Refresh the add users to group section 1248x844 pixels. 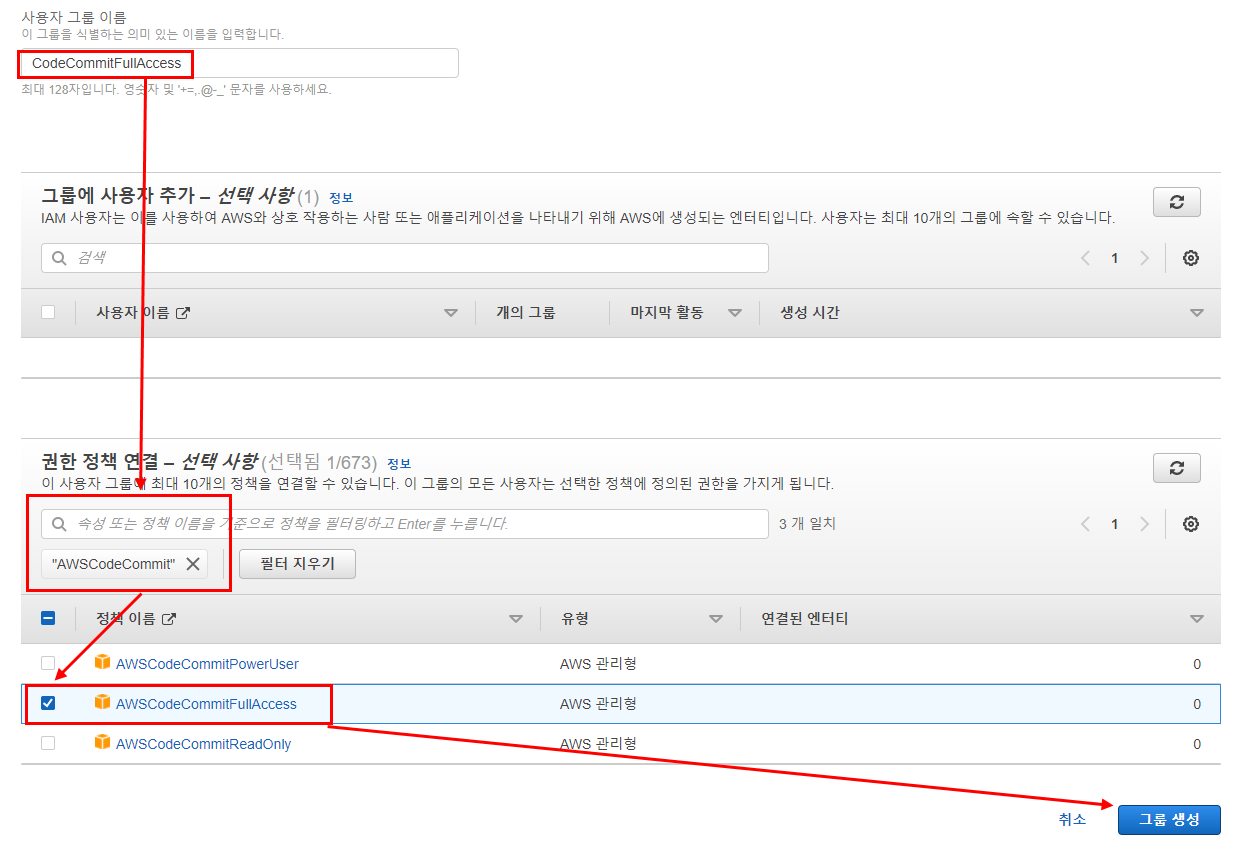[x=1177, y=201]
